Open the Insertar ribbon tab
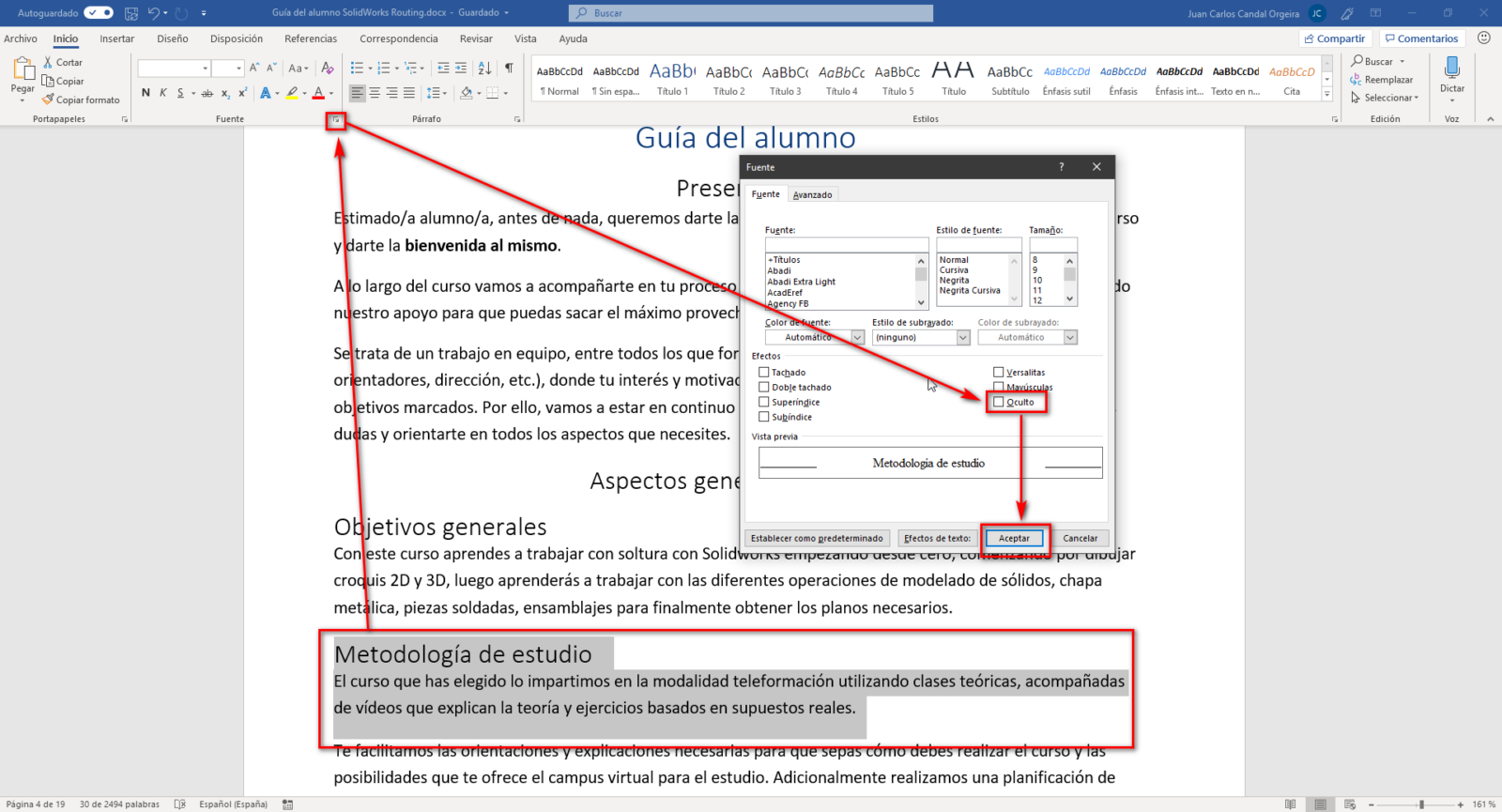The height and width of the screenshot is (812, 1502). [117, 38]
